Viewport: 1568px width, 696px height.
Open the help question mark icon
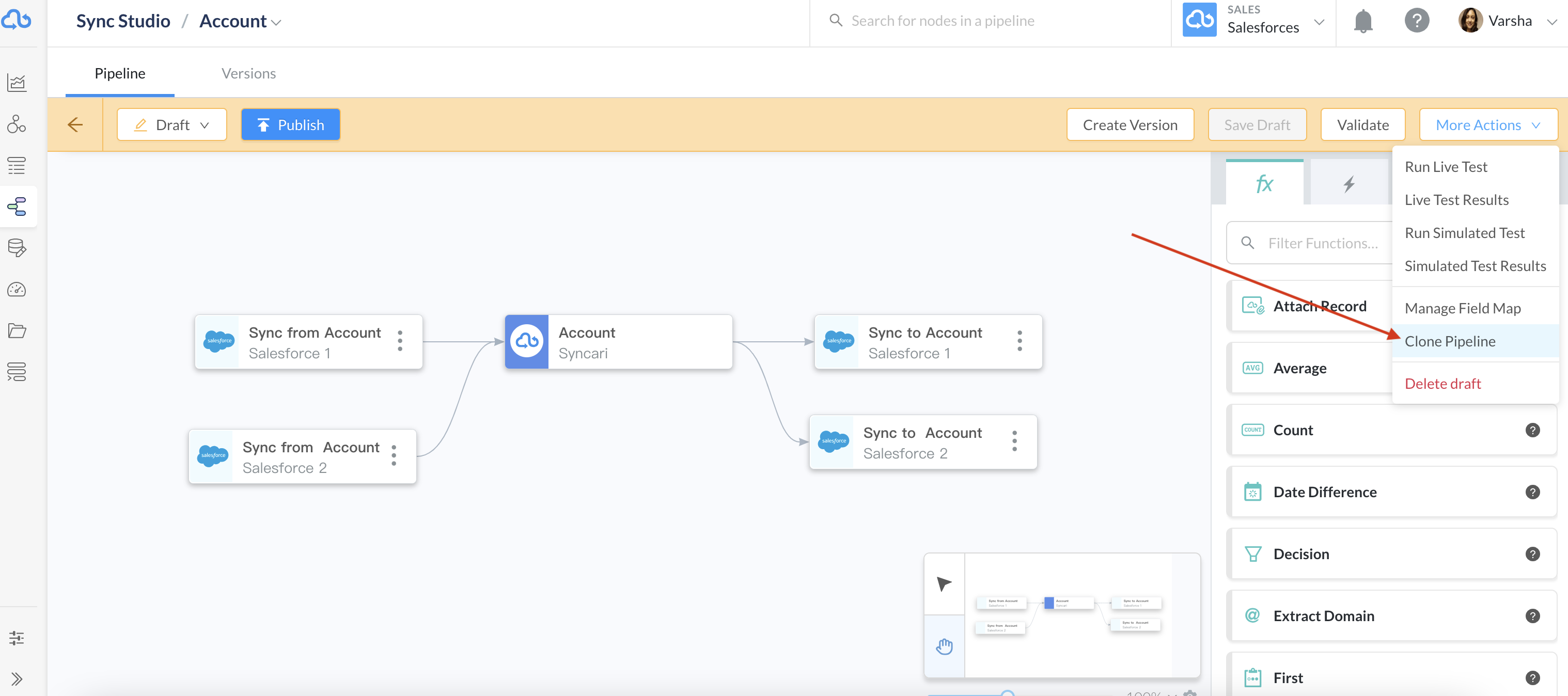[1417, 21]
